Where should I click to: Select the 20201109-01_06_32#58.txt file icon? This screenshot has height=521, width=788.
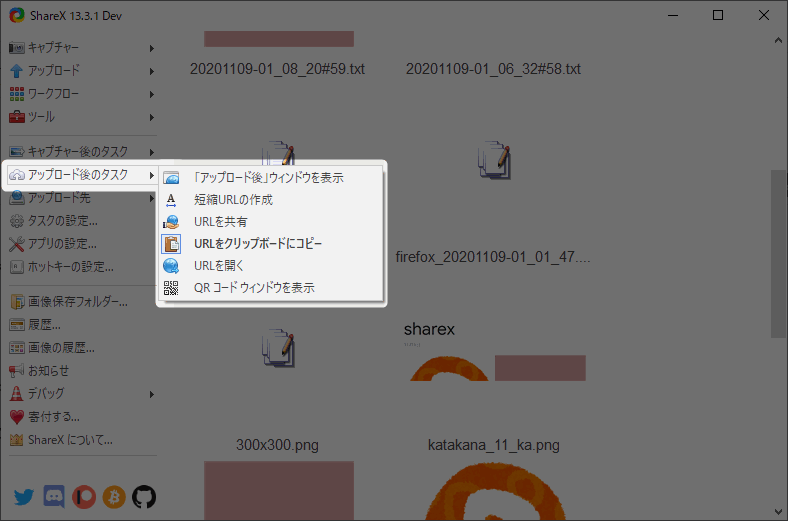(x=494, y=160)
